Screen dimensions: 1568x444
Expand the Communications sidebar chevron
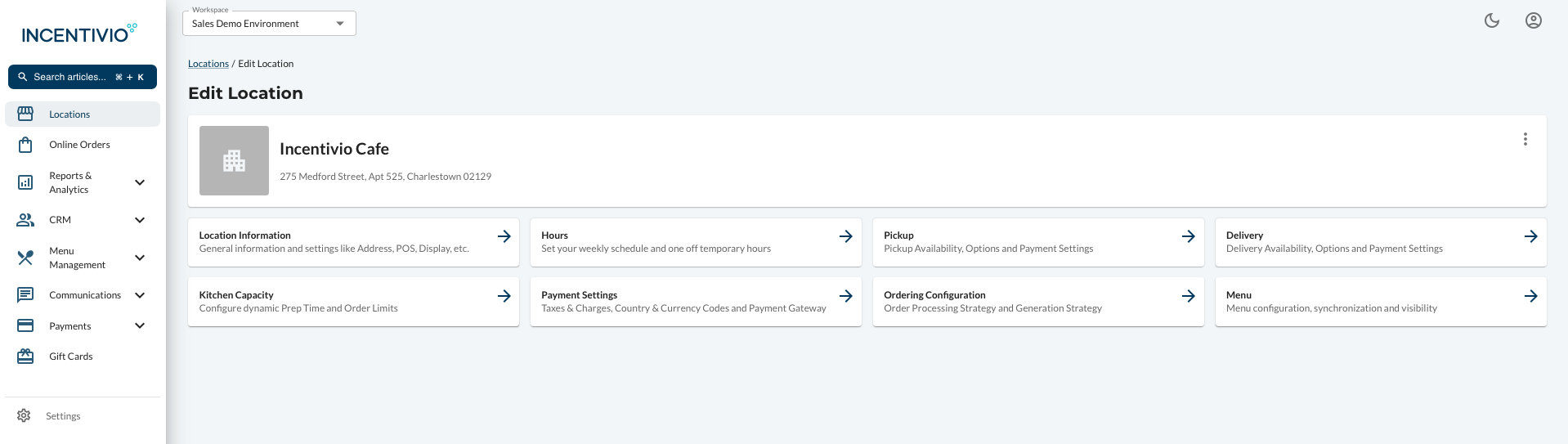coord(140,295)
